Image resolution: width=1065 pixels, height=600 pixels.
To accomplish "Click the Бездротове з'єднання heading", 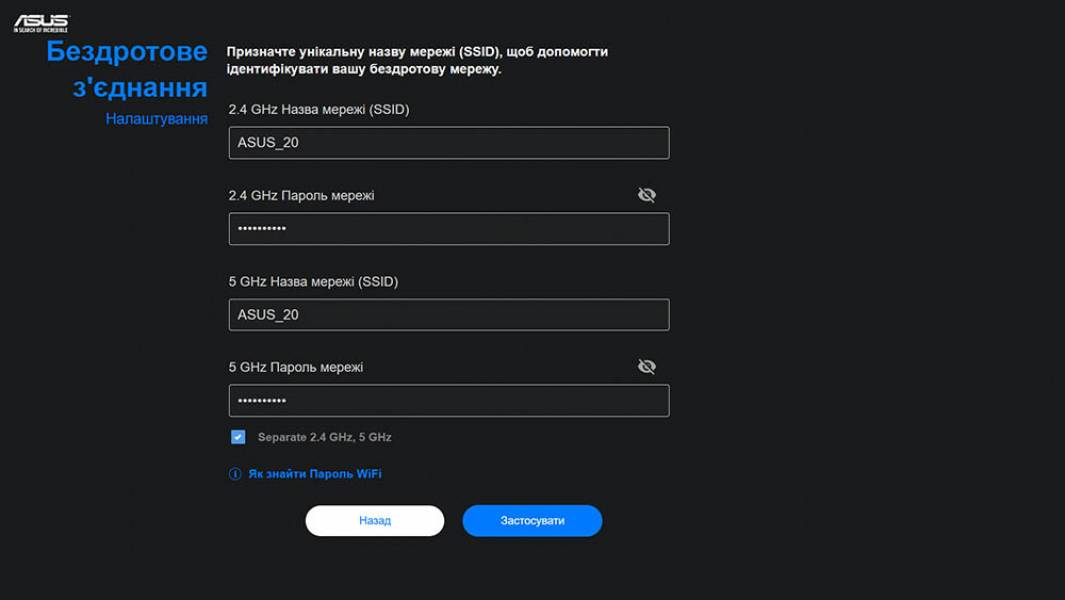I will [x=127, y=70].
